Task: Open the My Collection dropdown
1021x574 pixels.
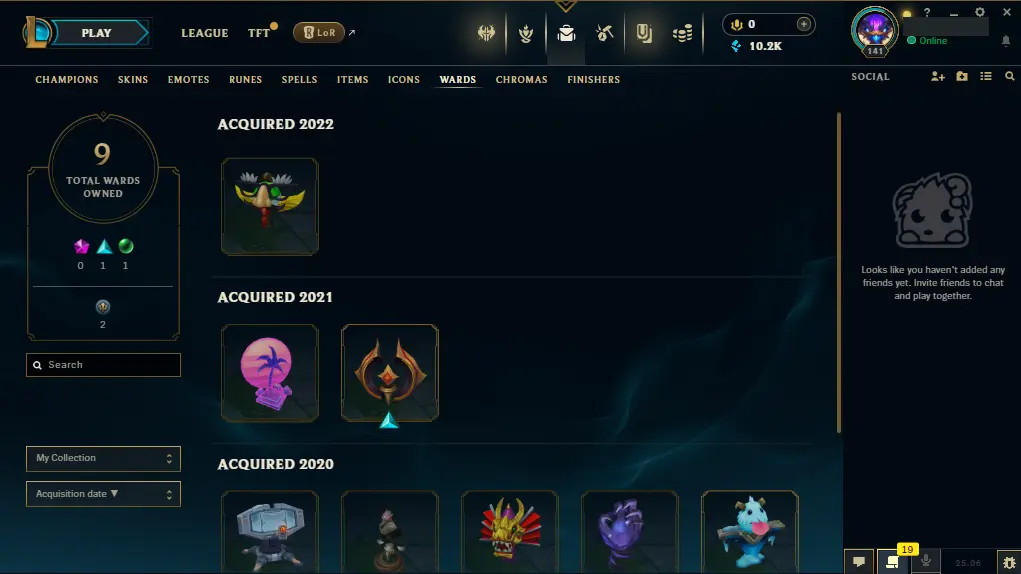Action: [x=104, y=459]
